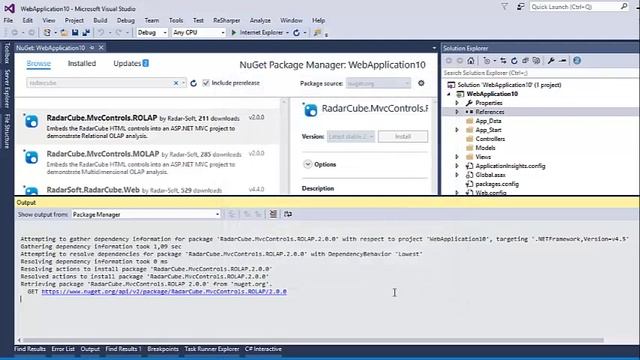Open the Server Explorer side panel
Viewport: 640px width, 360px height.
[x=7, y=88]
